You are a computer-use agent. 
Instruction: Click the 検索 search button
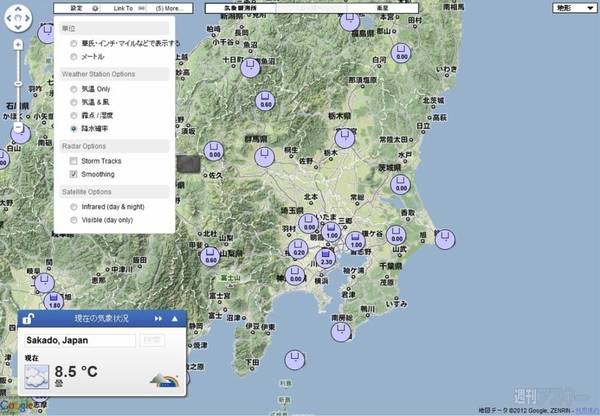(153, 341)
